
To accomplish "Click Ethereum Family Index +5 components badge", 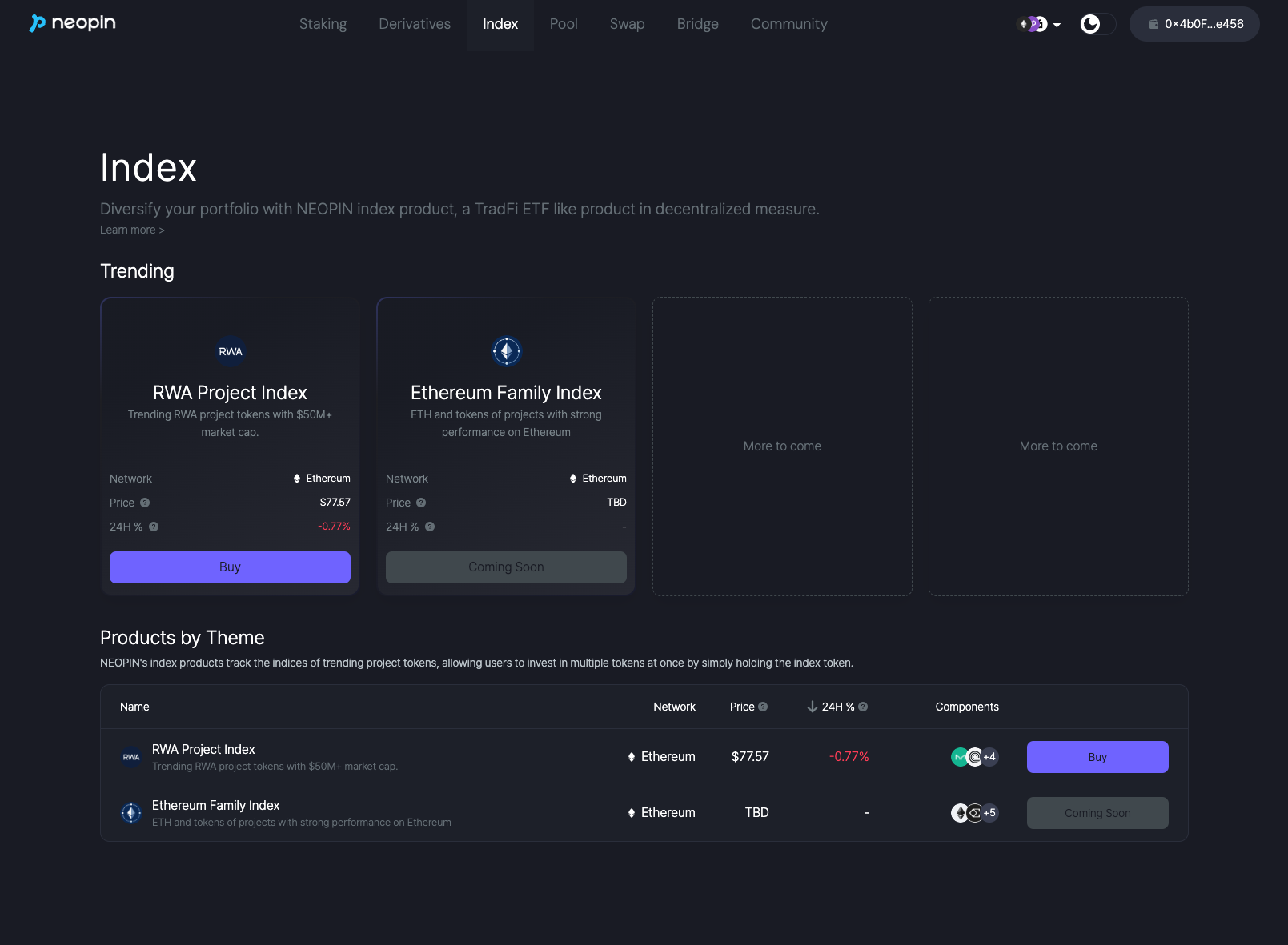I will click(x=990, y=813).
